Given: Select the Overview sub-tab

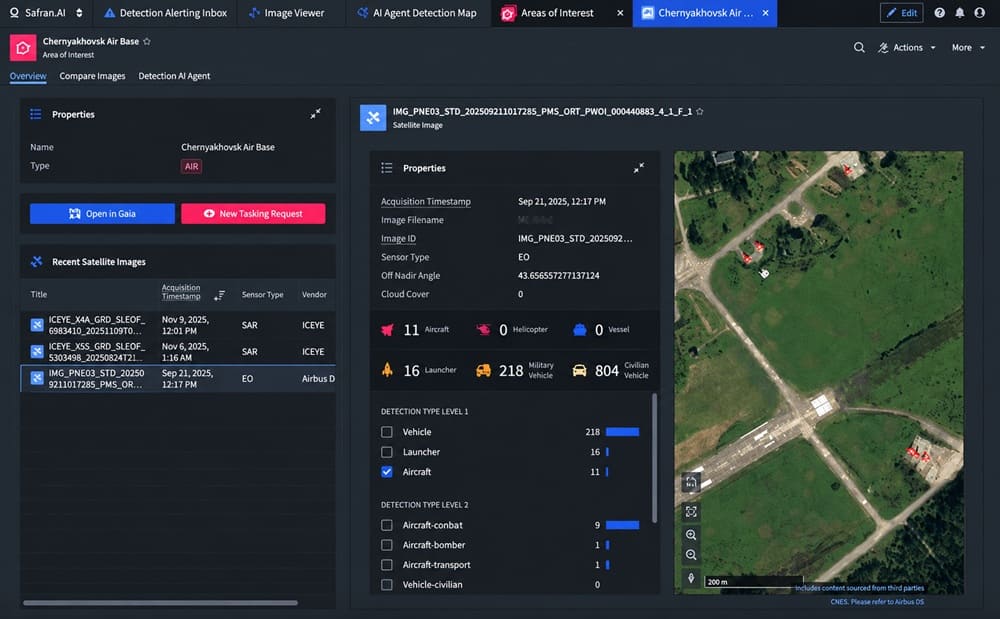Looking at the screenshot, I should pos(28,76).
